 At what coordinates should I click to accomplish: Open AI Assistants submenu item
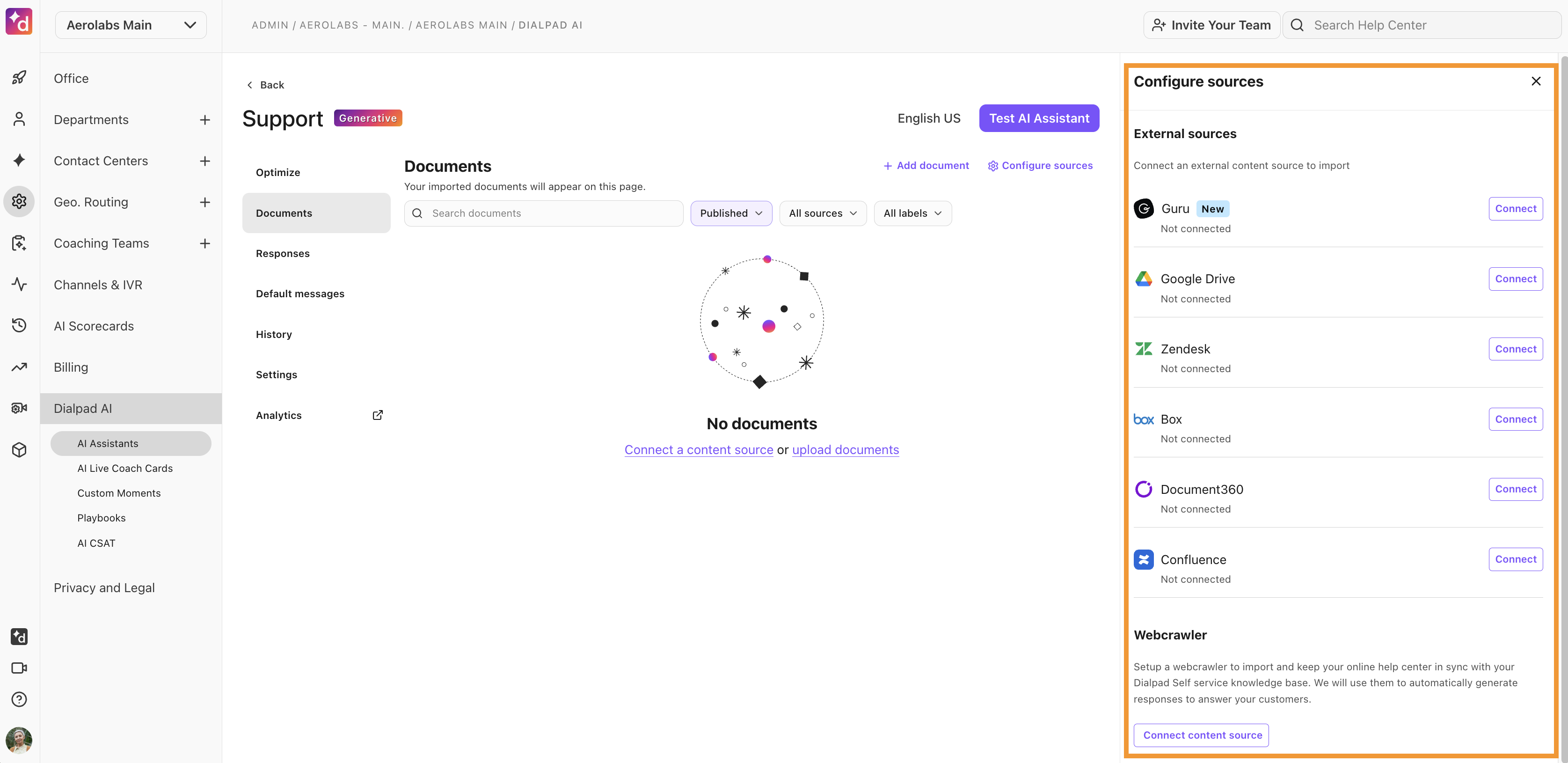(x=131, y=443)
